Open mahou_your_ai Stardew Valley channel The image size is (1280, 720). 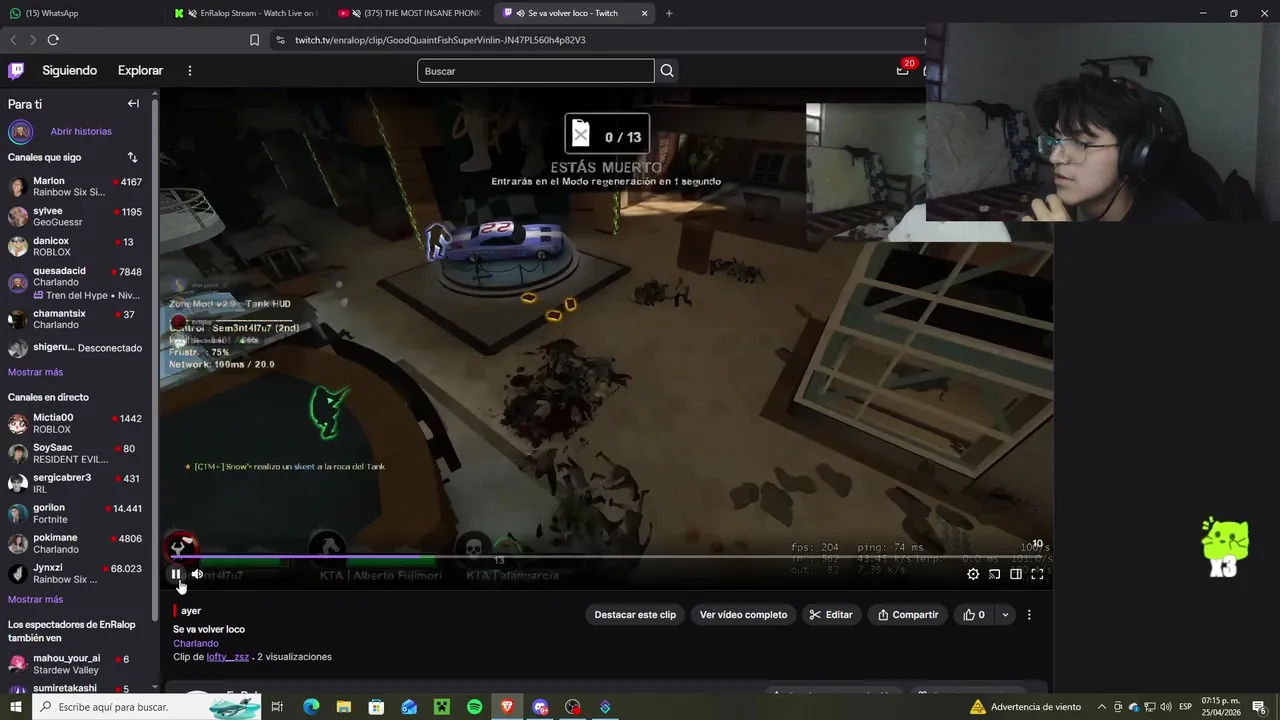tap(76, 664)
